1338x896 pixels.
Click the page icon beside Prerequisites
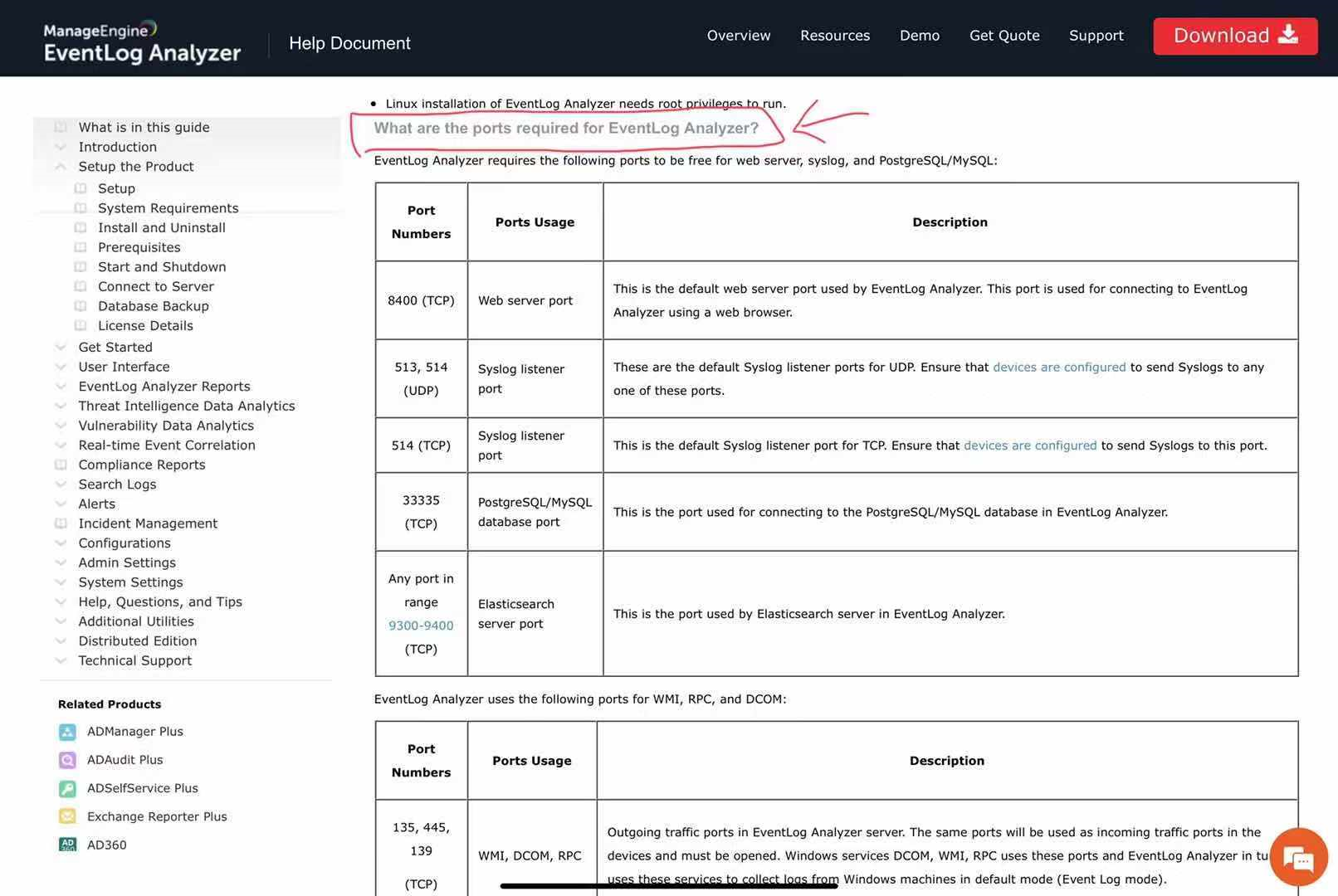tap(81, 247)
